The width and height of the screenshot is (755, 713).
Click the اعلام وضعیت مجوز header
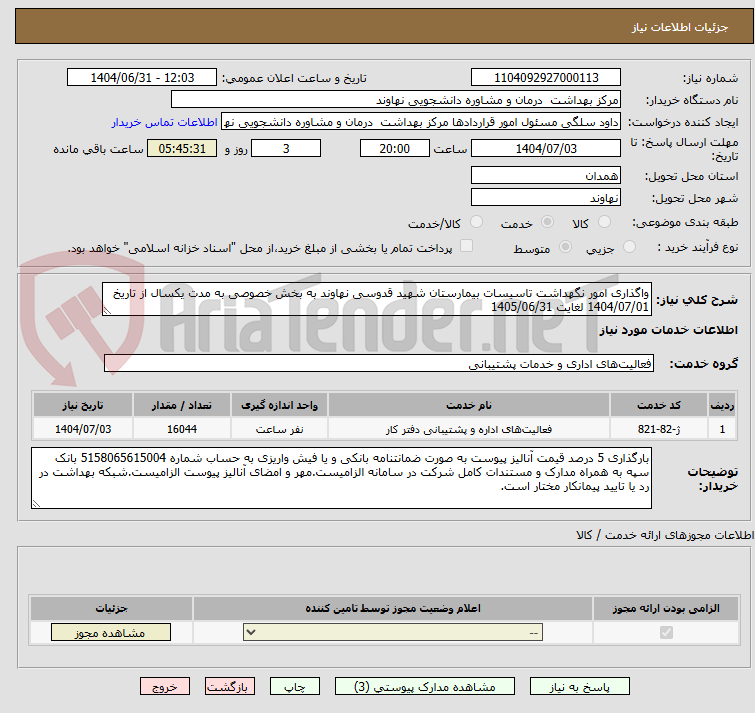393,609
